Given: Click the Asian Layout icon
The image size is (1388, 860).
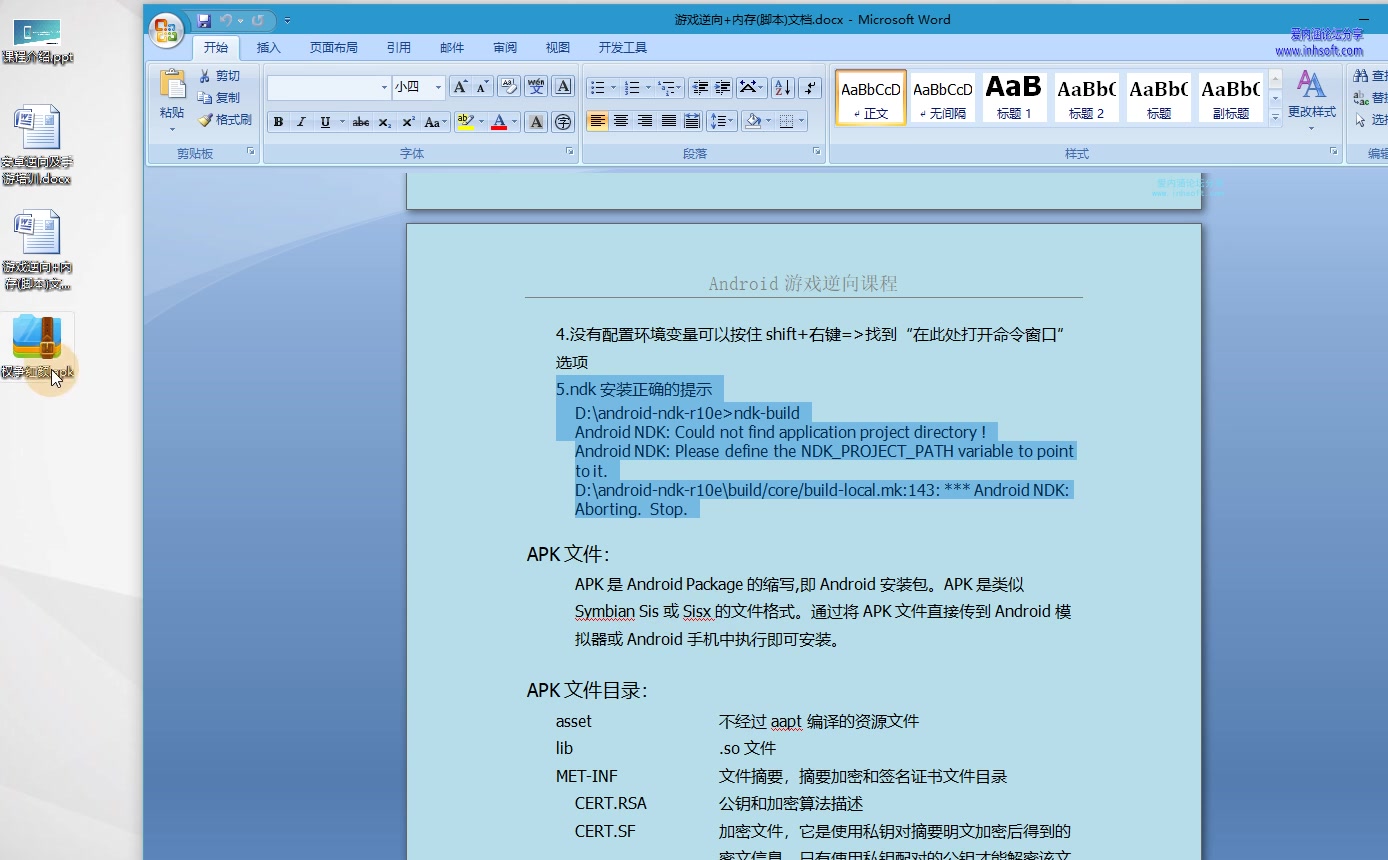Looking at the screenshot, I should point(752,87).
